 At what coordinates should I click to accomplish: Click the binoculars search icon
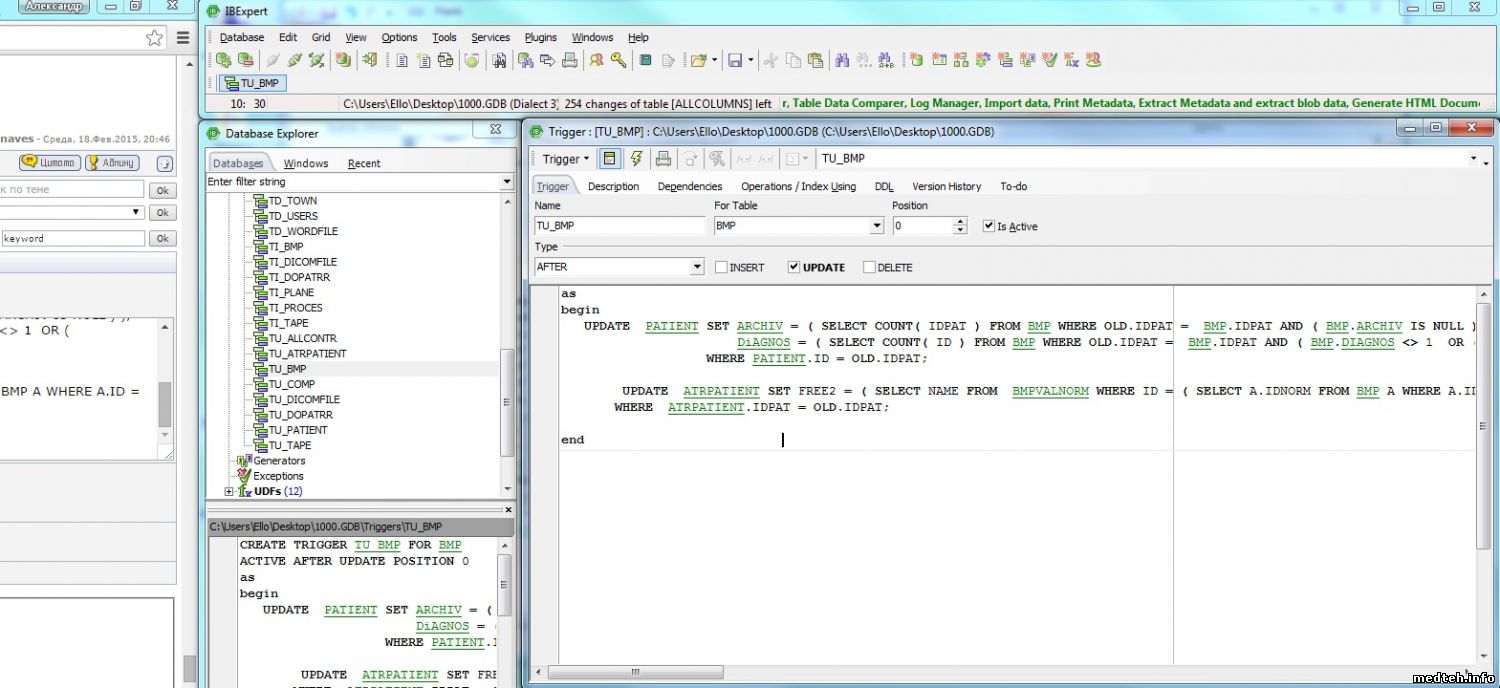point(841,60)
